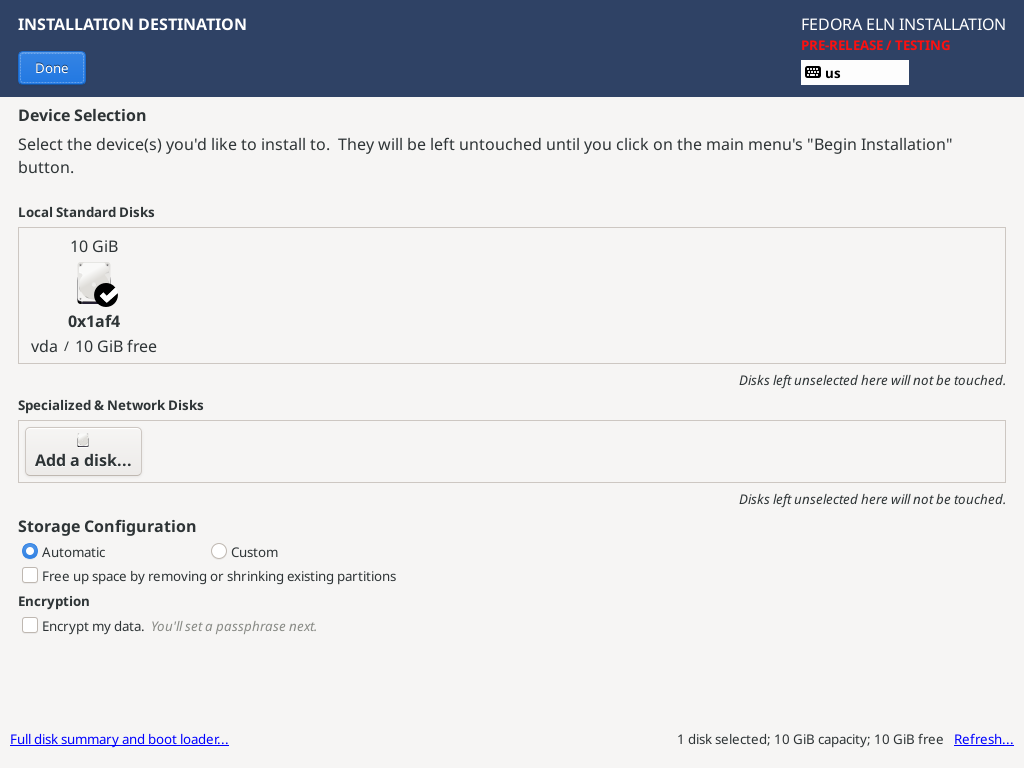Screen dimensions: 1024x768
Task: Click the Refresh link
Action: tap(984, 739)
